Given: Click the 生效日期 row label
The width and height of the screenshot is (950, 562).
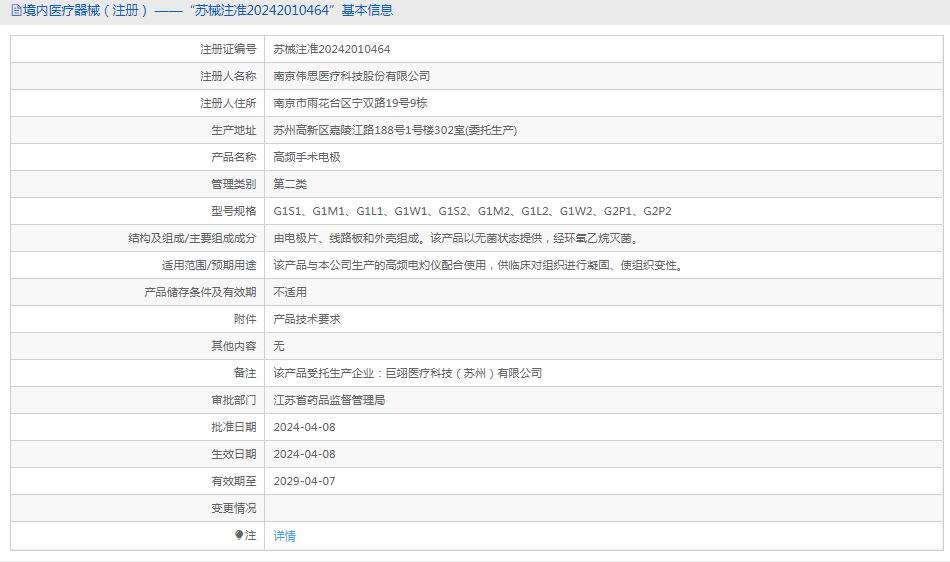Looking at the screenshot, I should (234, 454).
